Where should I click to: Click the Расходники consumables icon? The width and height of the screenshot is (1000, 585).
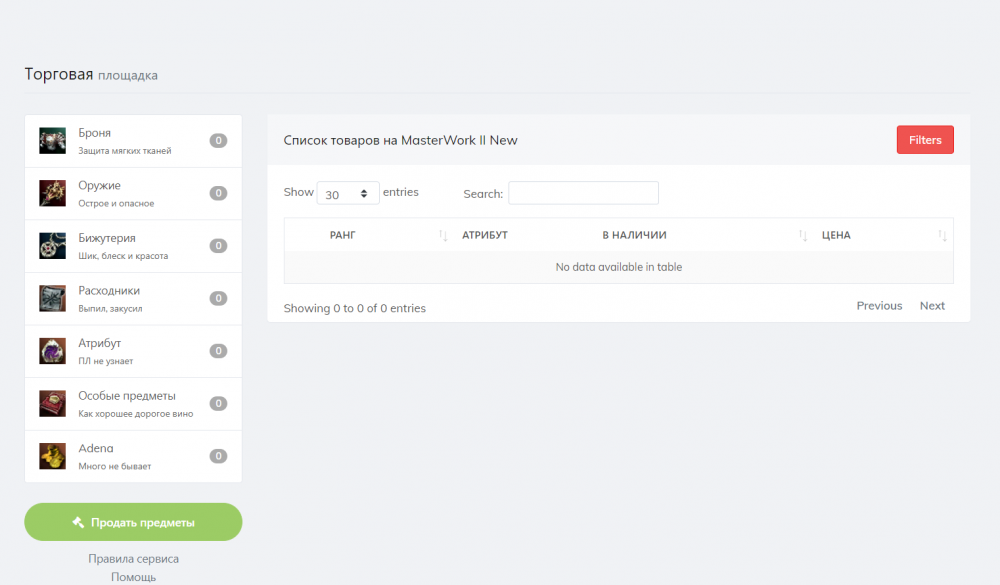[52, 298]
